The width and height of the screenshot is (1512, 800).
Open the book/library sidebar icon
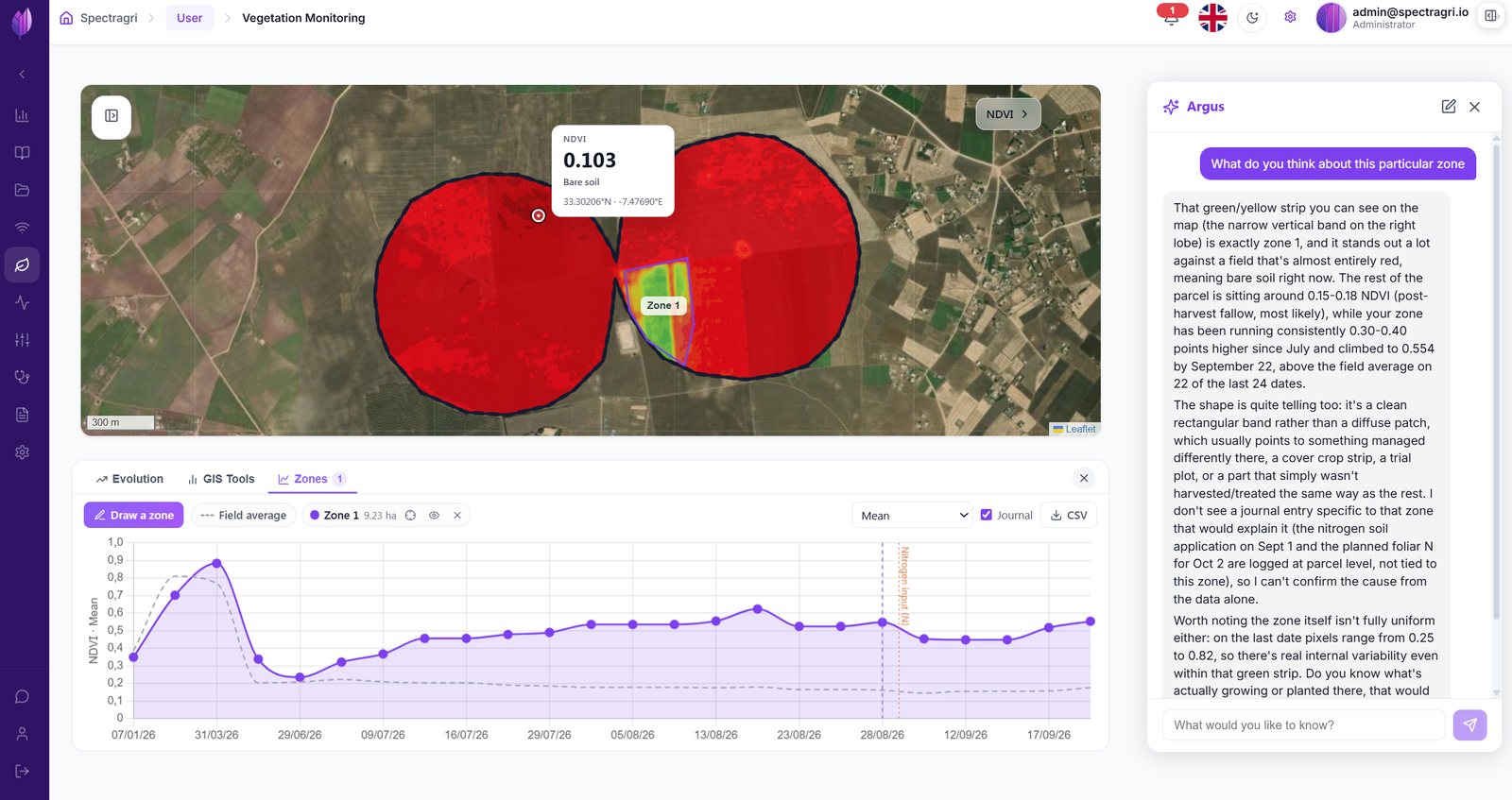(23, 153)
